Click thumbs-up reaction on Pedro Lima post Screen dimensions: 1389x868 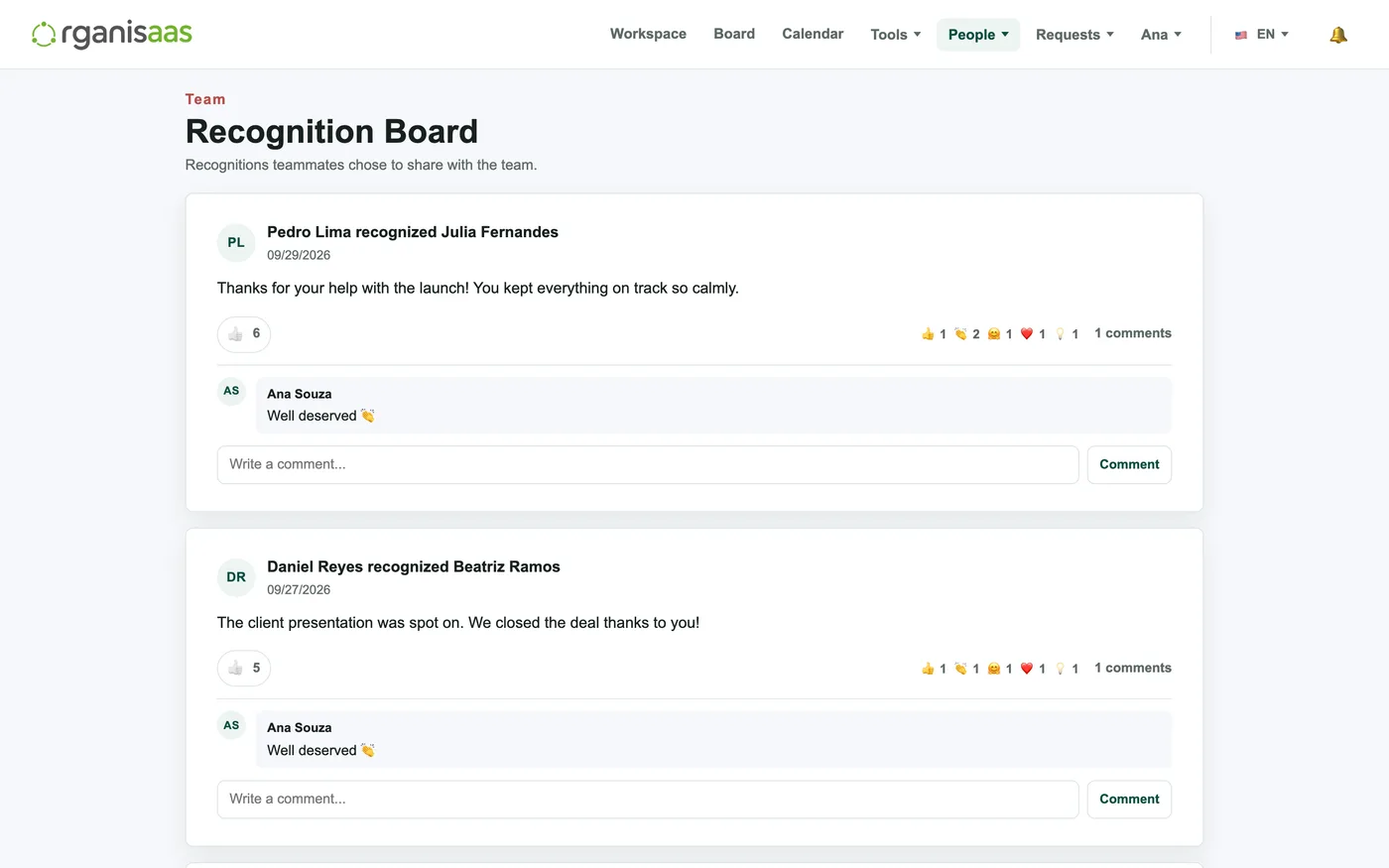[934, 334]
